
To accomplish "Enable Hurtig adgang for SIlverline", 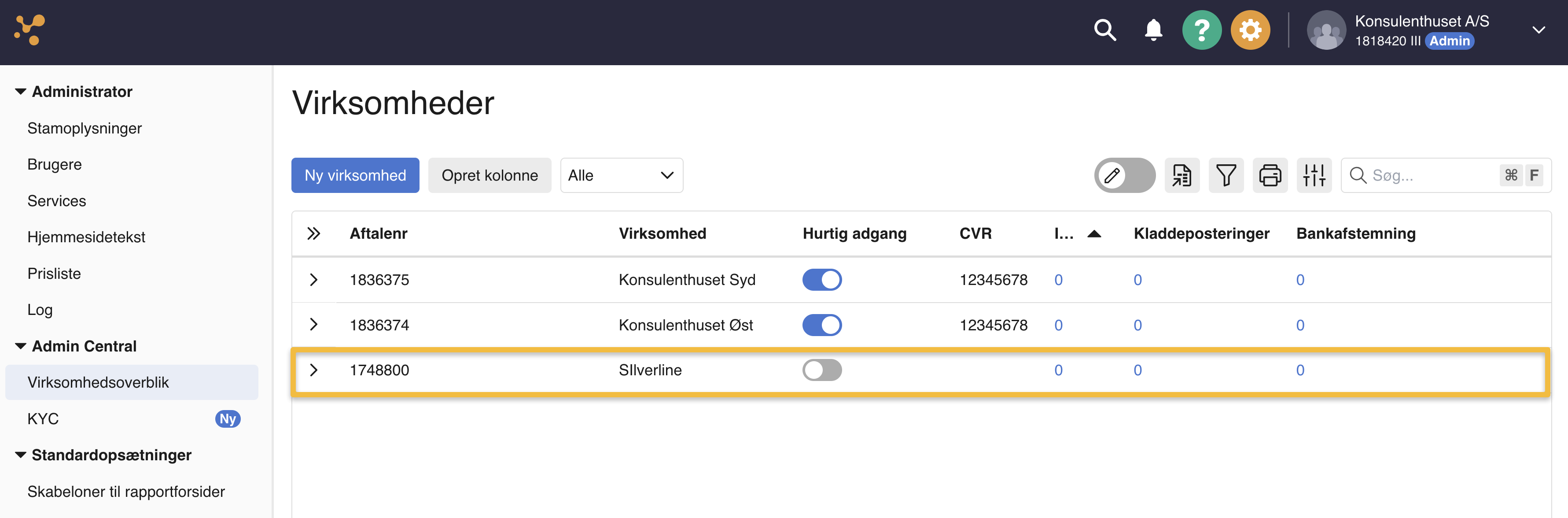I will click(822, 370).
